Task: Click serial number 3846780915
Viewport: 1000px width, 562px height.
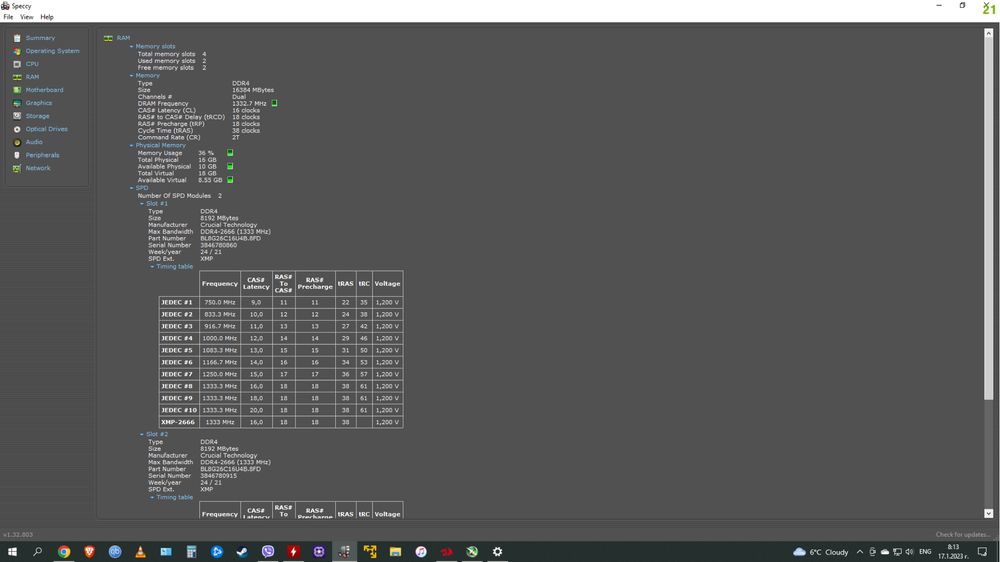Action: coord(218,476)
